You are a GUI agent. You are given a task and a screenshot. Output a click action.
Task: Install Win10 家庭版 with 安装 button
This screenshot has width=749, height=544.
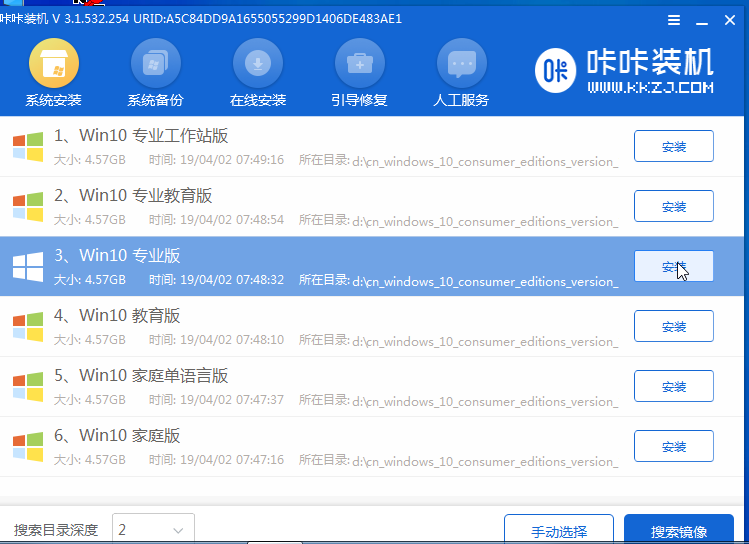point(674,446)
